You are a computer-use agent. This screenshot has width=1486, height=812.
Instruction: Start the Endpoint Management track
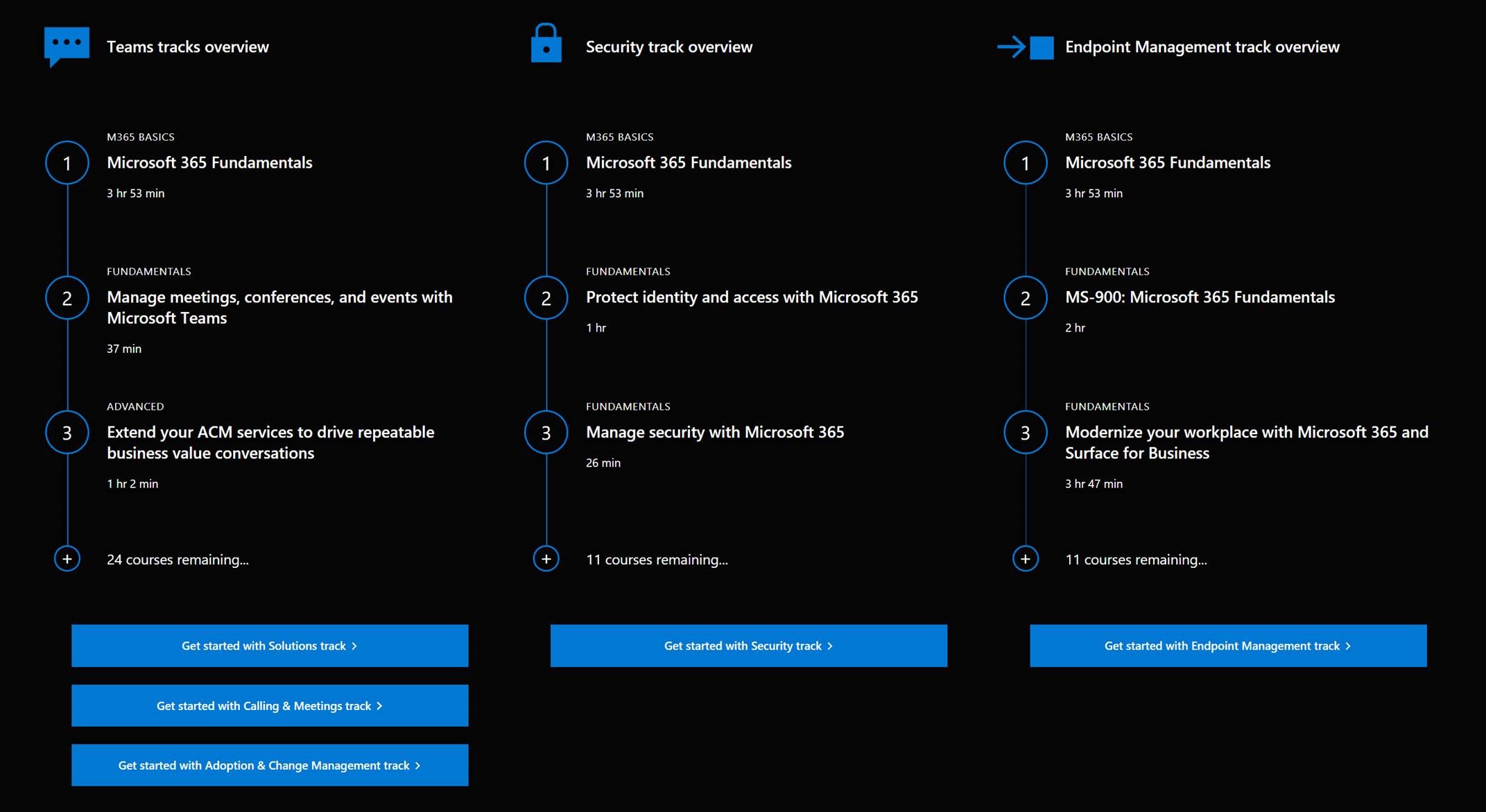(1228, 646)
